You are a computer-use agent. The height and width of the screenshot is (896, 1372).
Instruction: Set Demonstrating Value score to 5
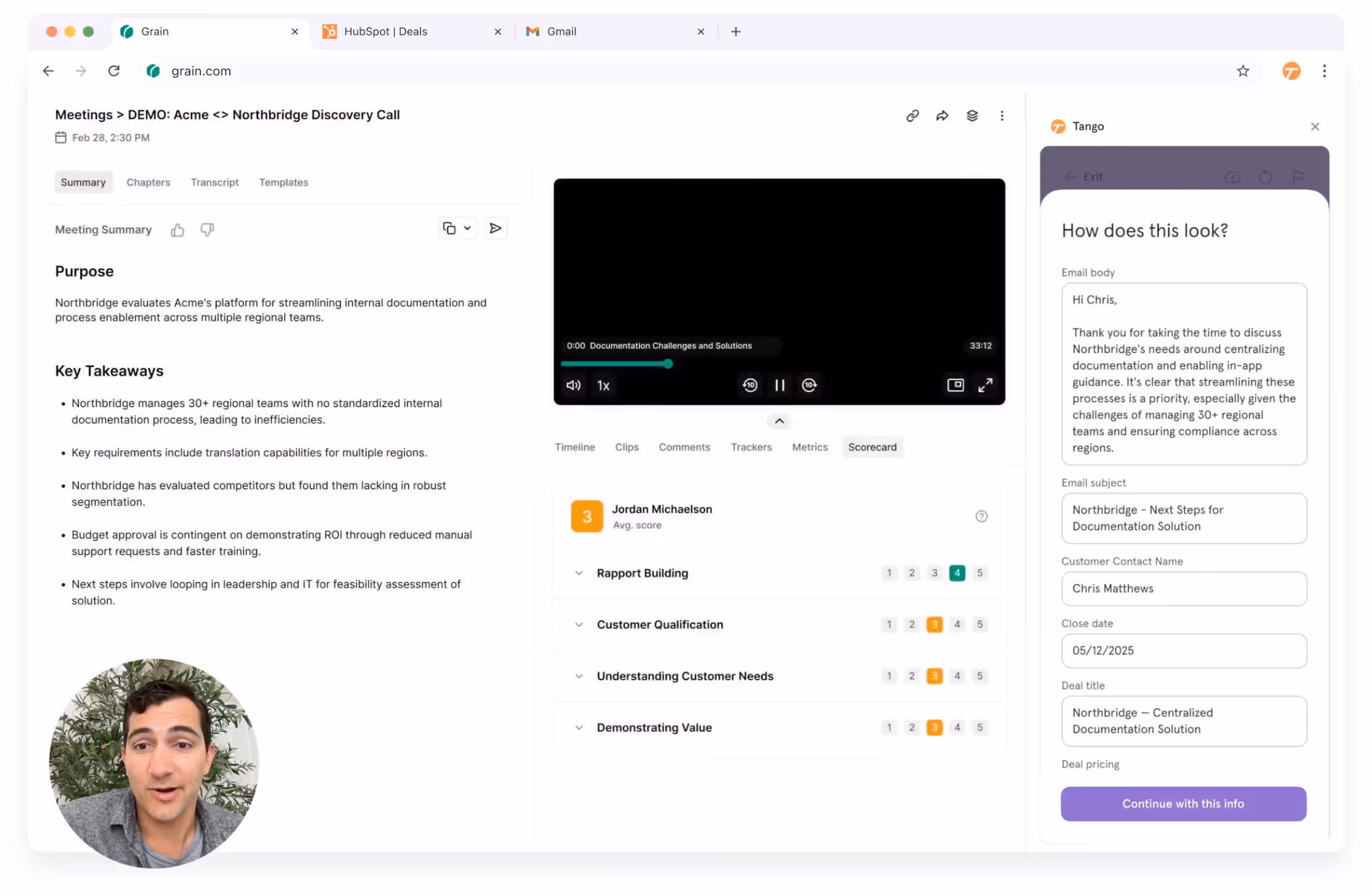point(979,728)
